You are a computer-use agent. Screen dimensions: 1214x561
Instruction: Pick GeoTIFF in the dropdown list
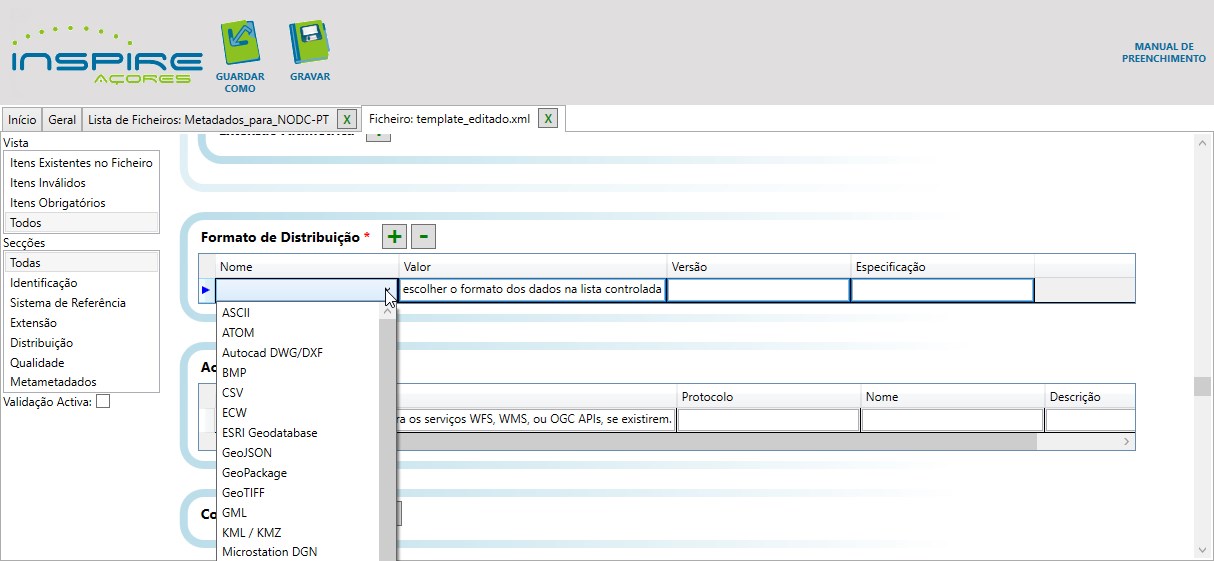[243, 493]
